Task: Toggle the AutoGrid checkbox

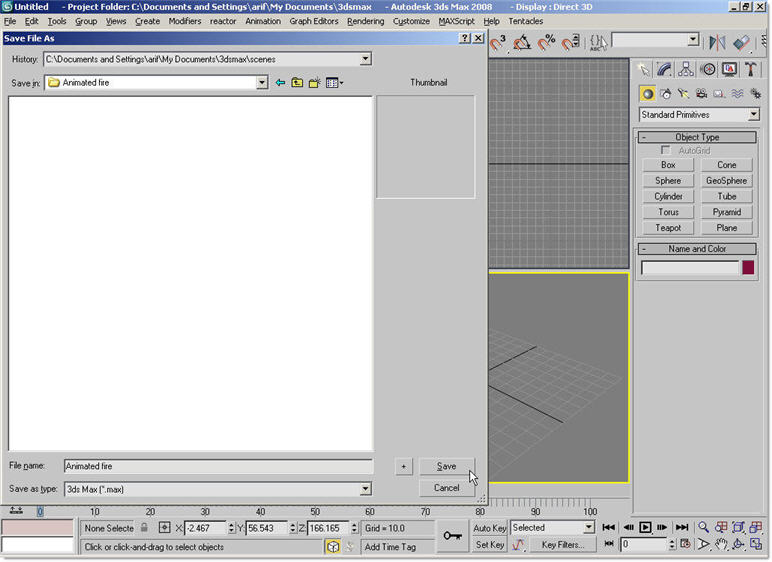Action: (666, 151)
